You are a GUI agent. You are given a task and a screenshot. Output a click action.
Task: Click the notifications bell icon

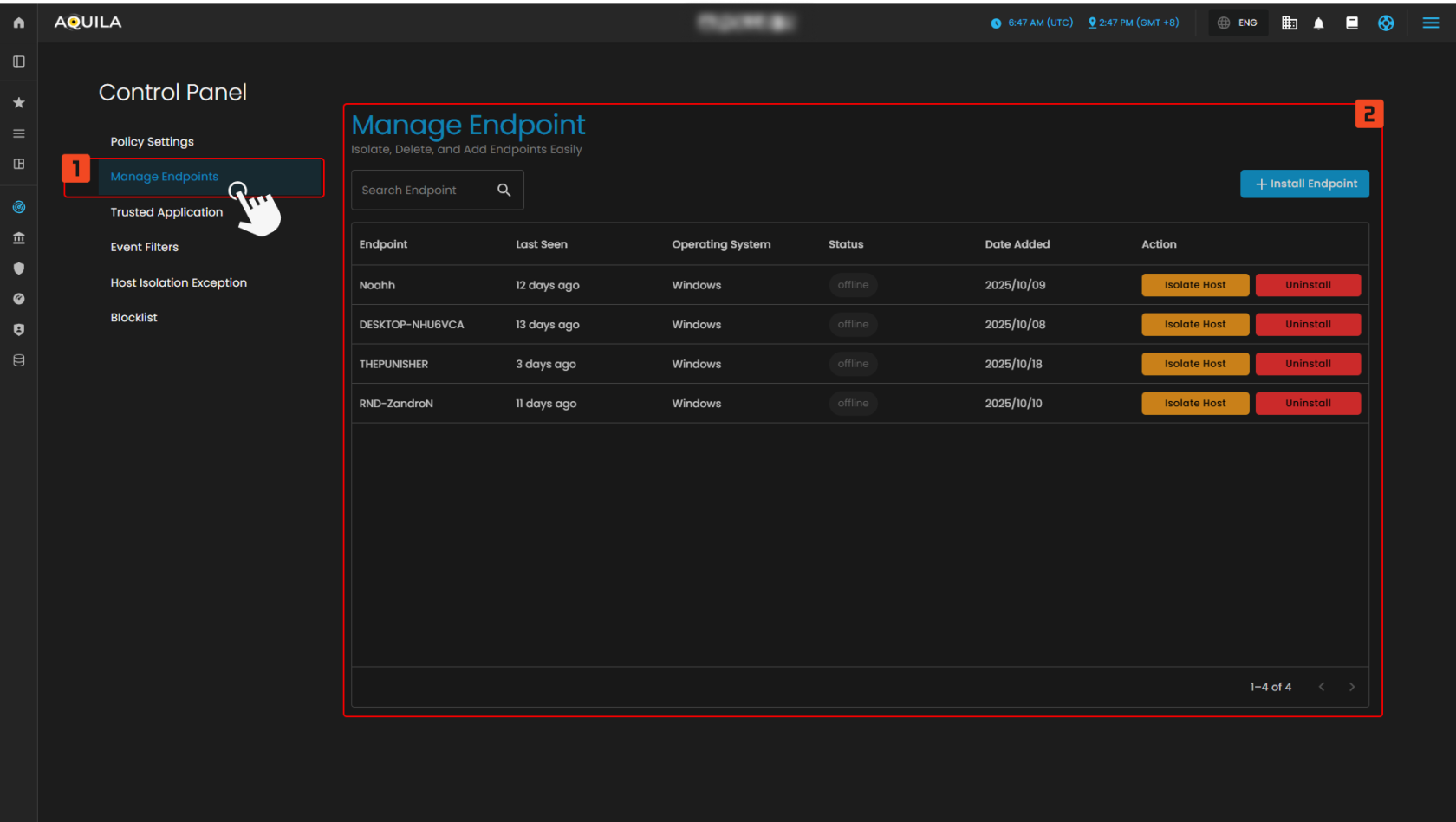(x=1318, y=23)
